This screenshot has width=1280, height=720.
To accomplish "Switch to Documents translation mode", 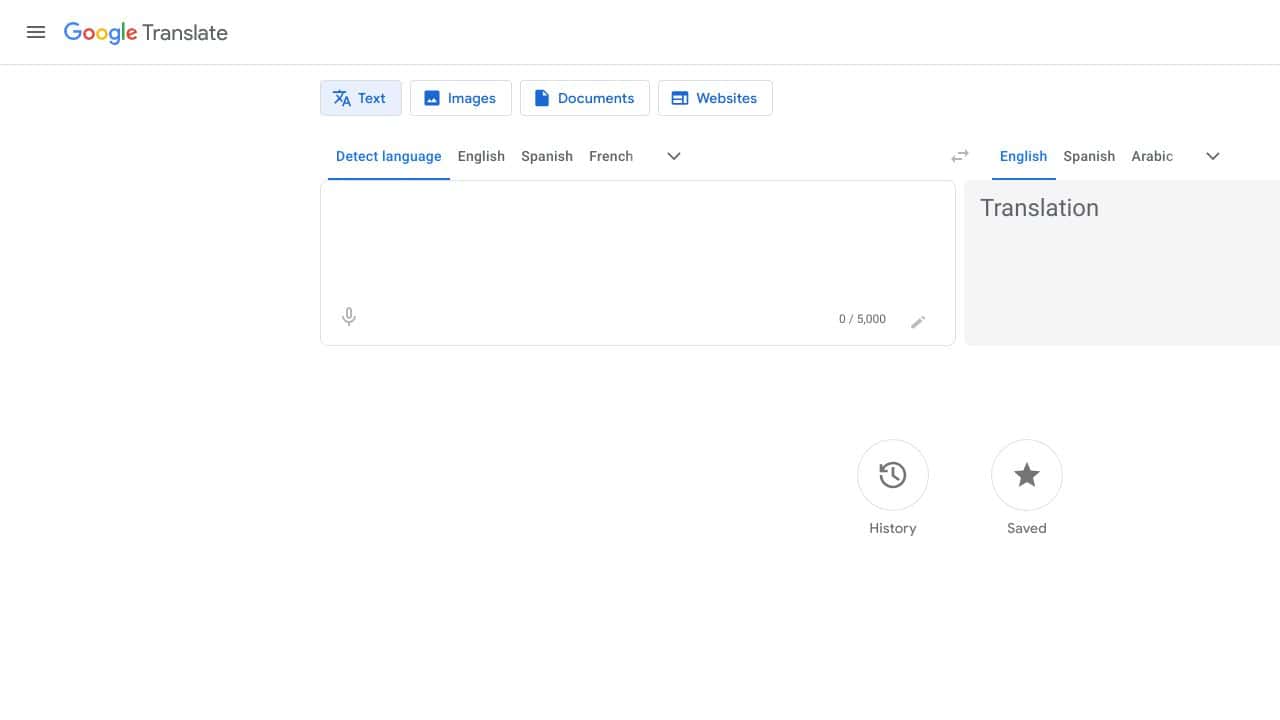I will click(x=584, y=98).
